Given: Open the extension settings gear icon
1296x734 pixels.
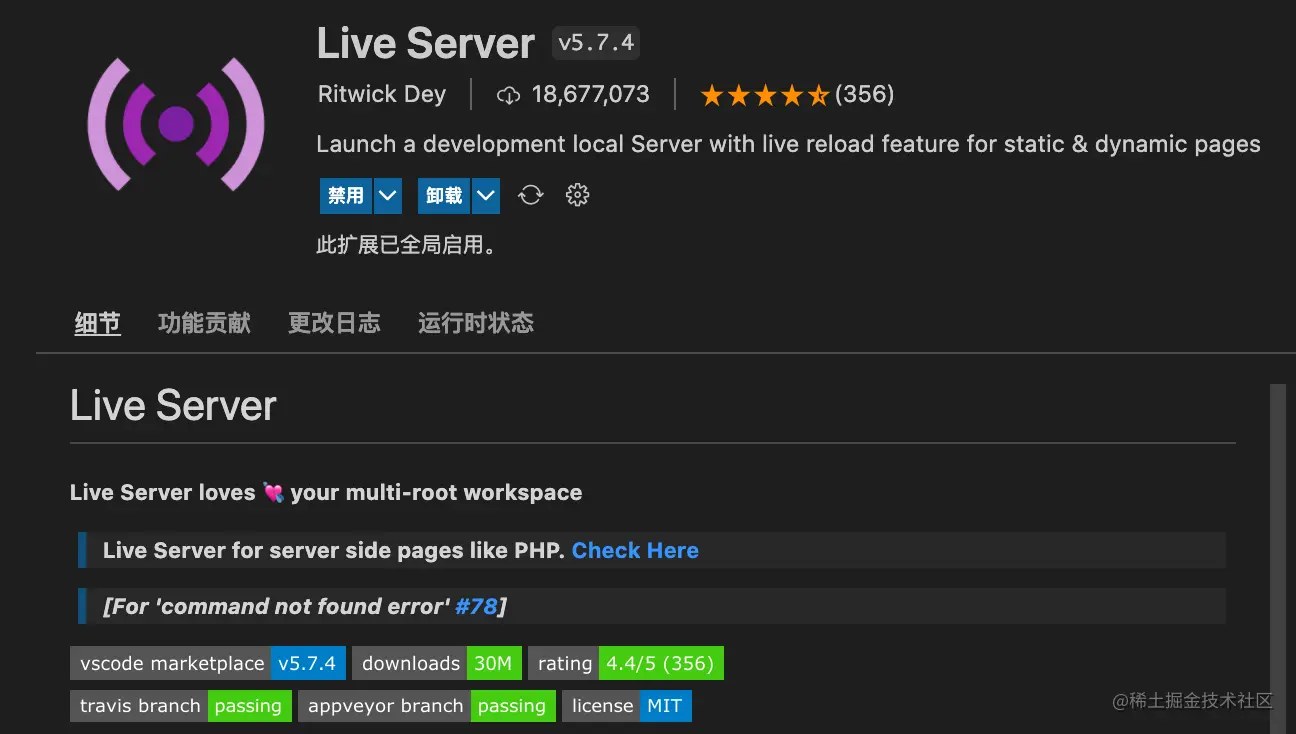Looking at the screenshot, I should (577, 195).
